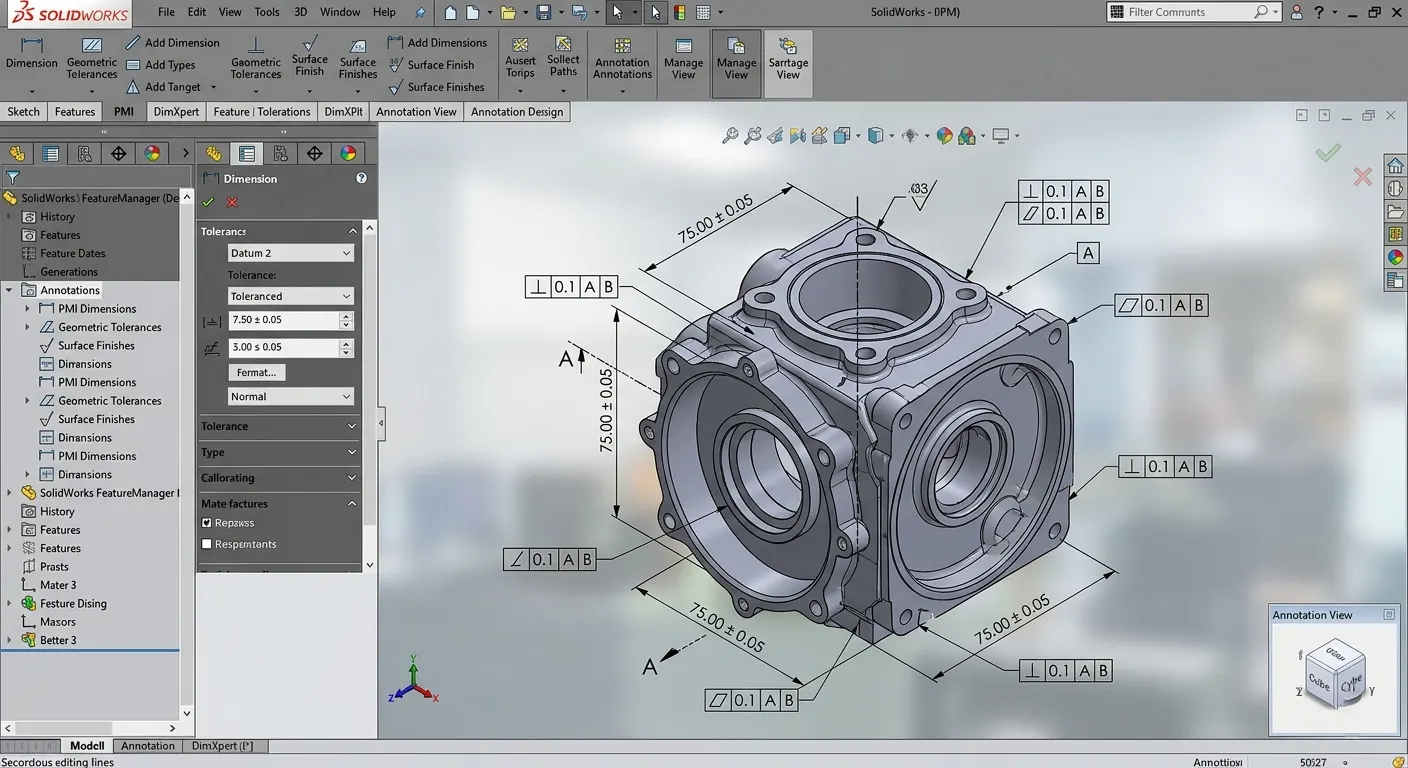1408x768 pixels.
Task: Open the Toleranced dropdown
Action: click(291, 296)
